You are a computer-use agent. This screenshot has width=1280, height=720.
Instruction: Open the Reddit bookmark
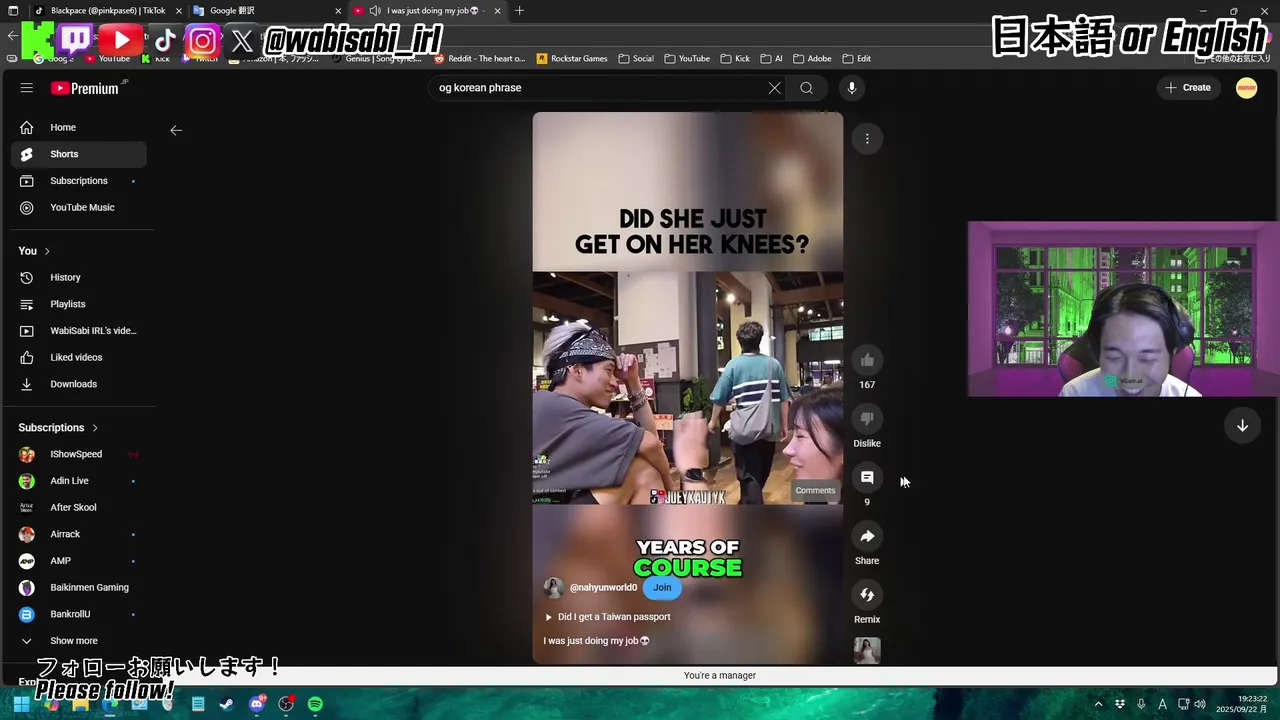click(479, 59)
